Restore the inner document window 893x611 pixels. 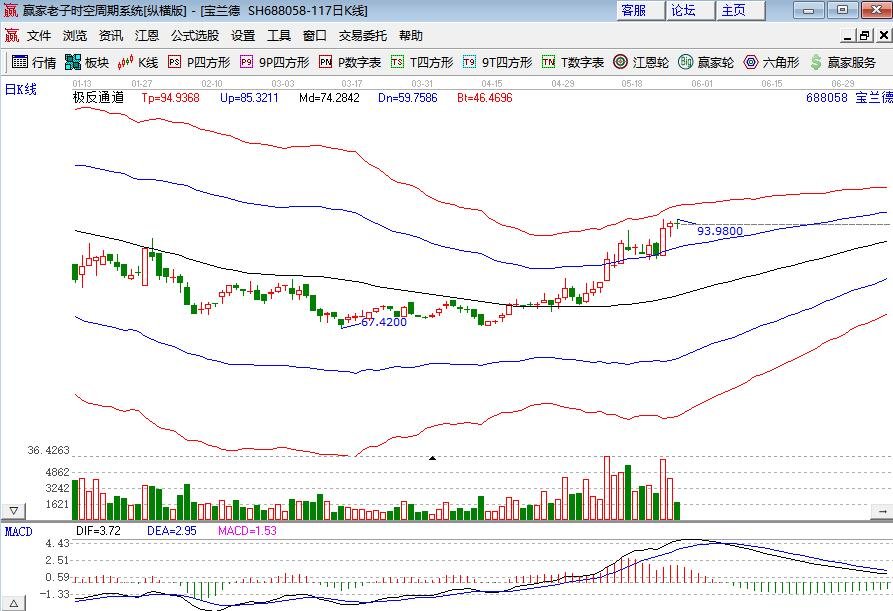tap(865, 35)
